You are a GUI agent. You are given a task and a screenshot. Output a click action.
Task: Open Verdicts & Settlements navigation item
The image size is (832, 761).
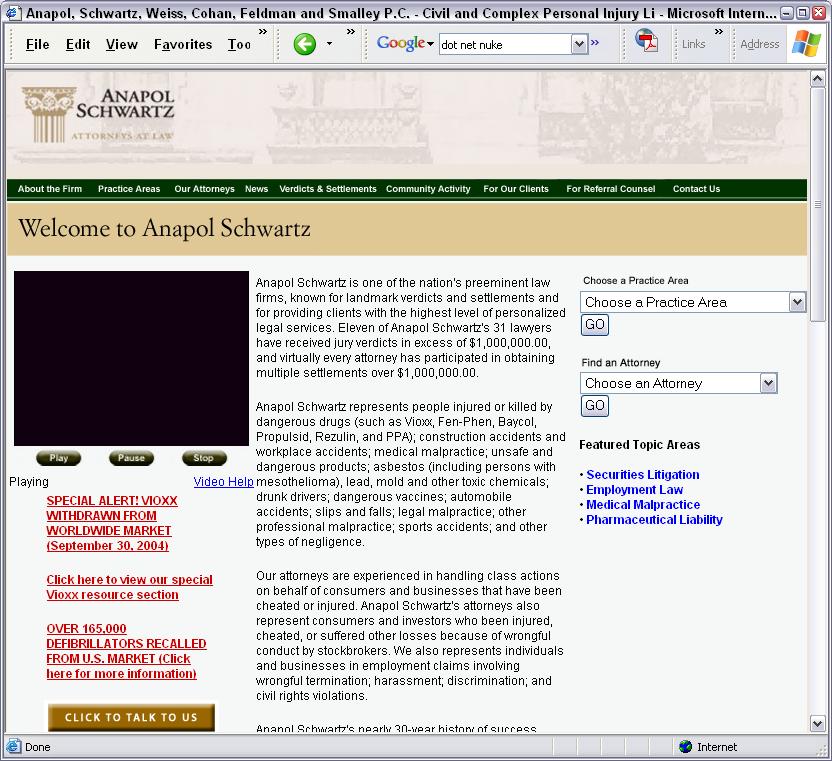pos(328,189)
